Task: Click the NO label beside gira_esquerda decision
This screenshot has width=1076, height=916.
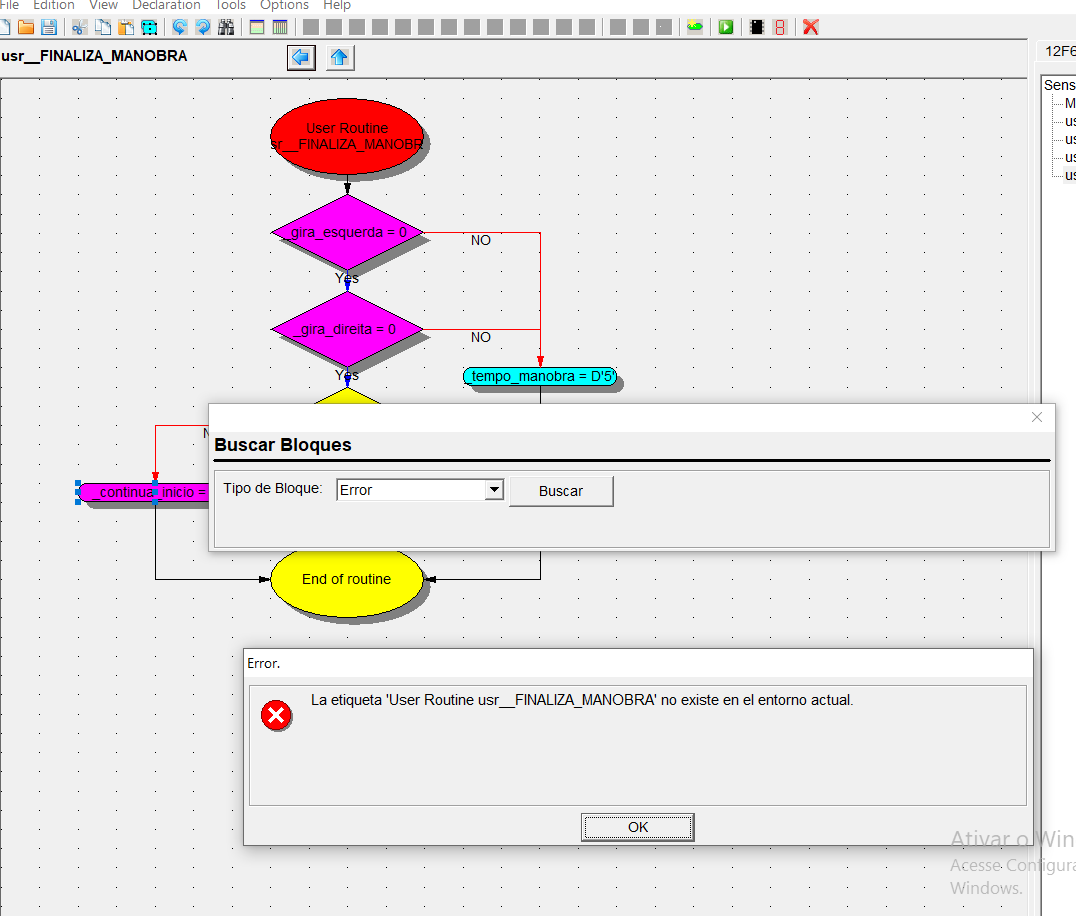Action: (480, 240)
